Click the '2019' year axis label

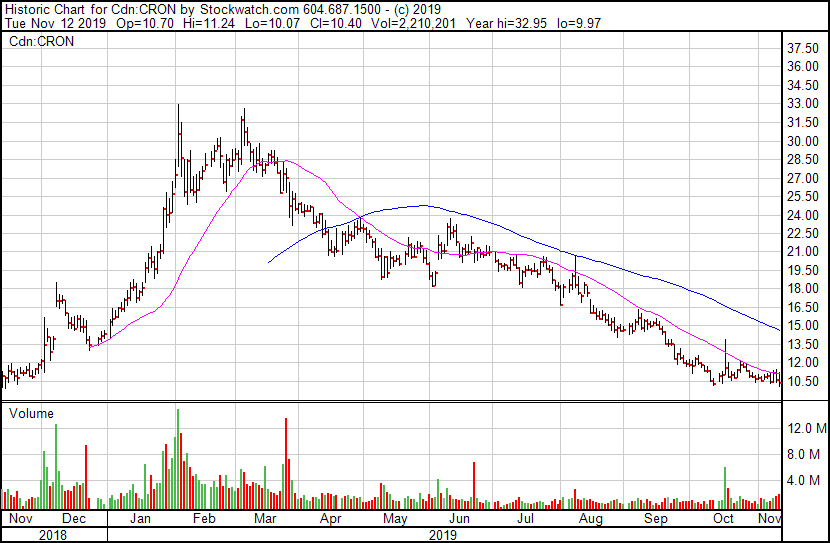click(443, 535)
